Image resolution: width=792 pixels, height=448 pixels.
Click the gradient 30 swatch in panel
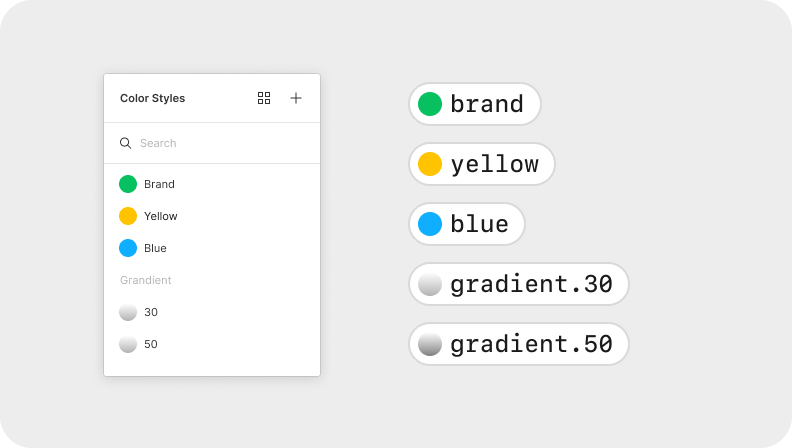click(128, 312)
